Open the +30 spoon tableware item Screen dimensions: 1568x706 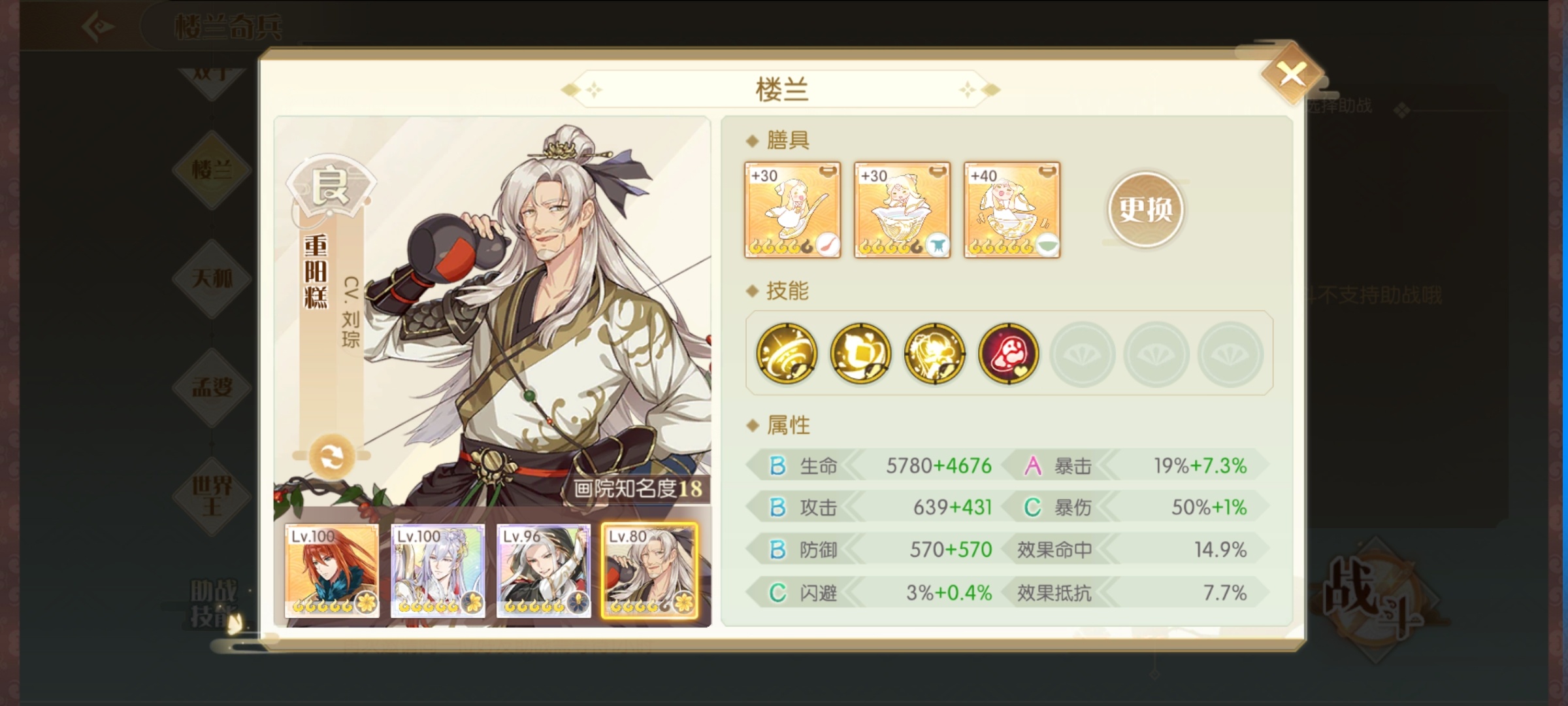pos(792,210)
